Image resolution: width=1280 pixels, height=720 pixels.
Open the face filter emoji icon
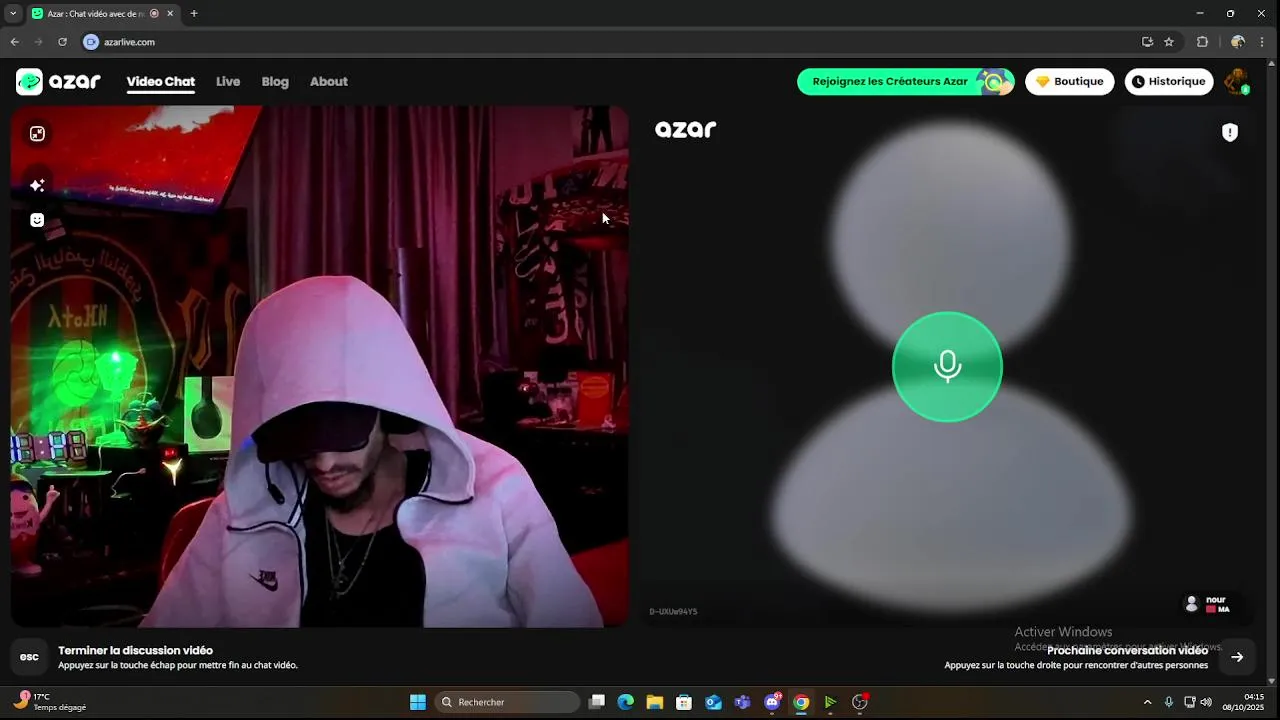click(37, 220)
